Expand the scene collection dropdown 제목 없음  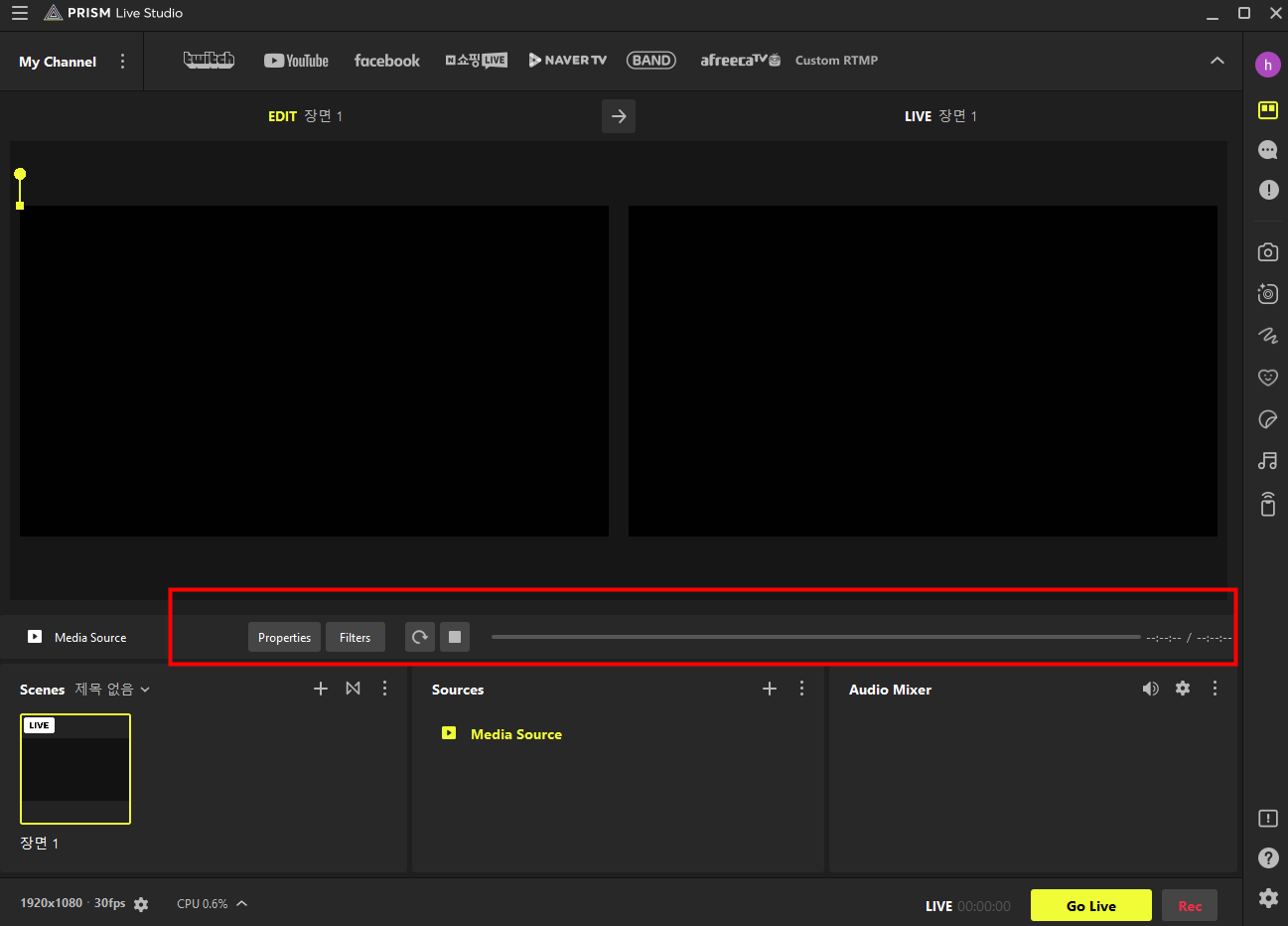tap(112, 690)
